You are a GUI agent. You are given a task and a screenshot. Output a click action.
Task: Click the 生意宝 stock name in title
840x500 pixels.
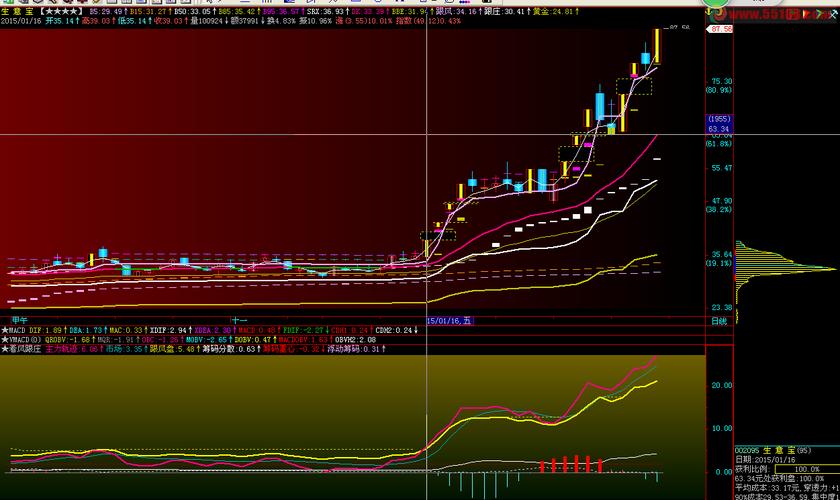click(x=18, y=11)
